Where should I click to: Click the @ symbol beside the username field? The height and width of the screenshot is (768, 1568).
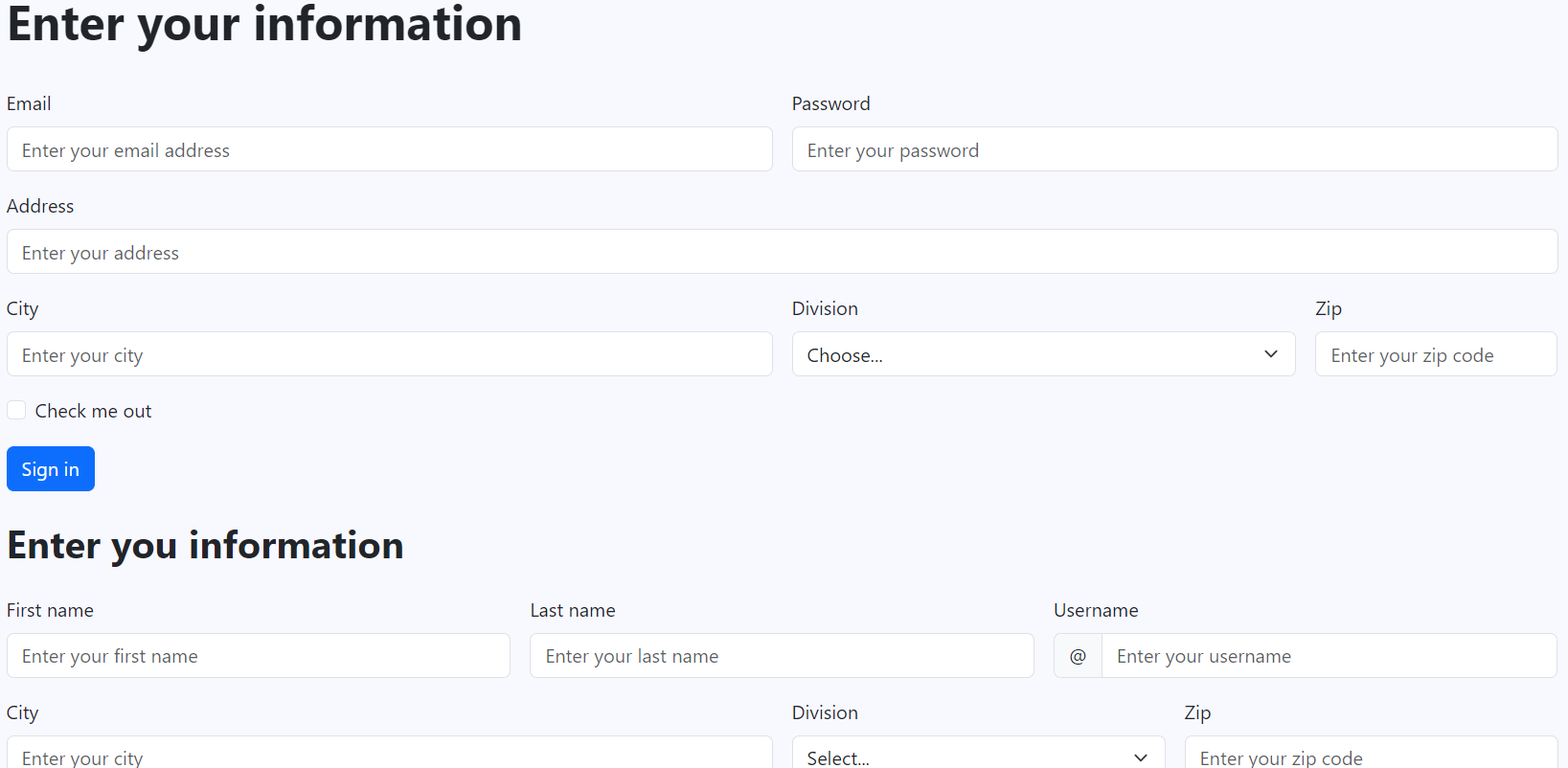click(x=1078, y=656)
